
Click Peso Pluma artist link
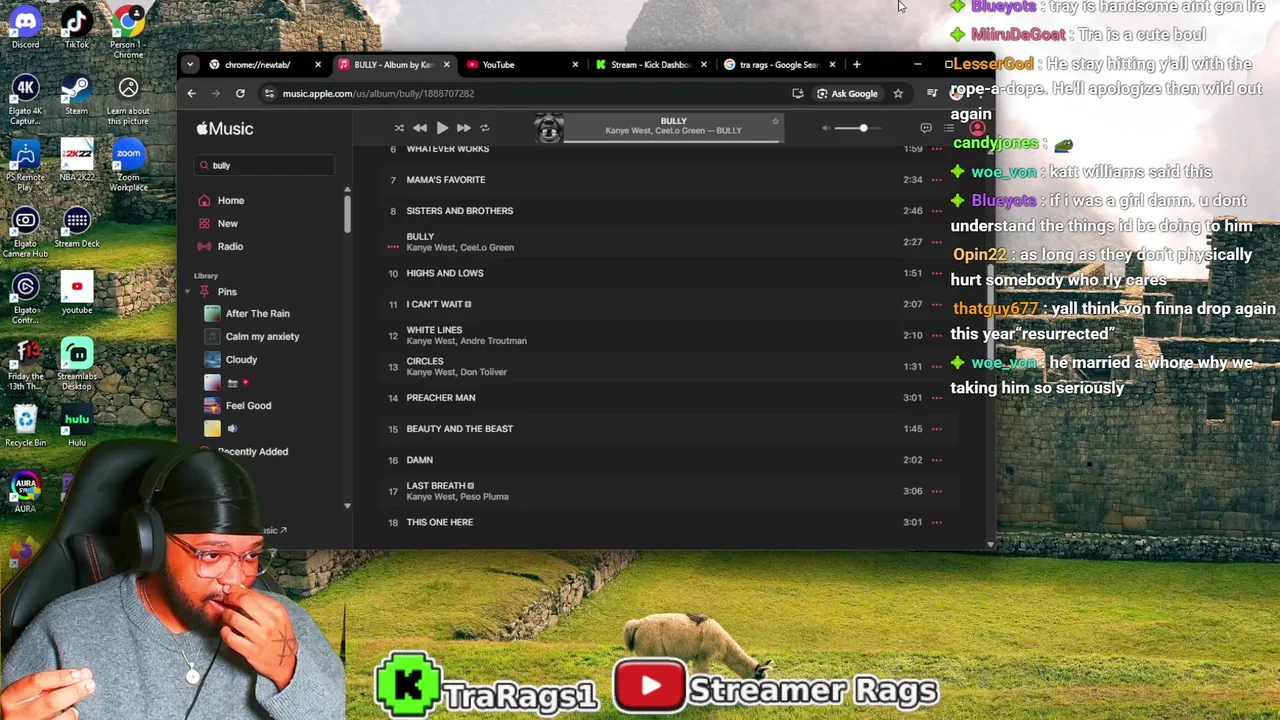[x=483, y=497]
